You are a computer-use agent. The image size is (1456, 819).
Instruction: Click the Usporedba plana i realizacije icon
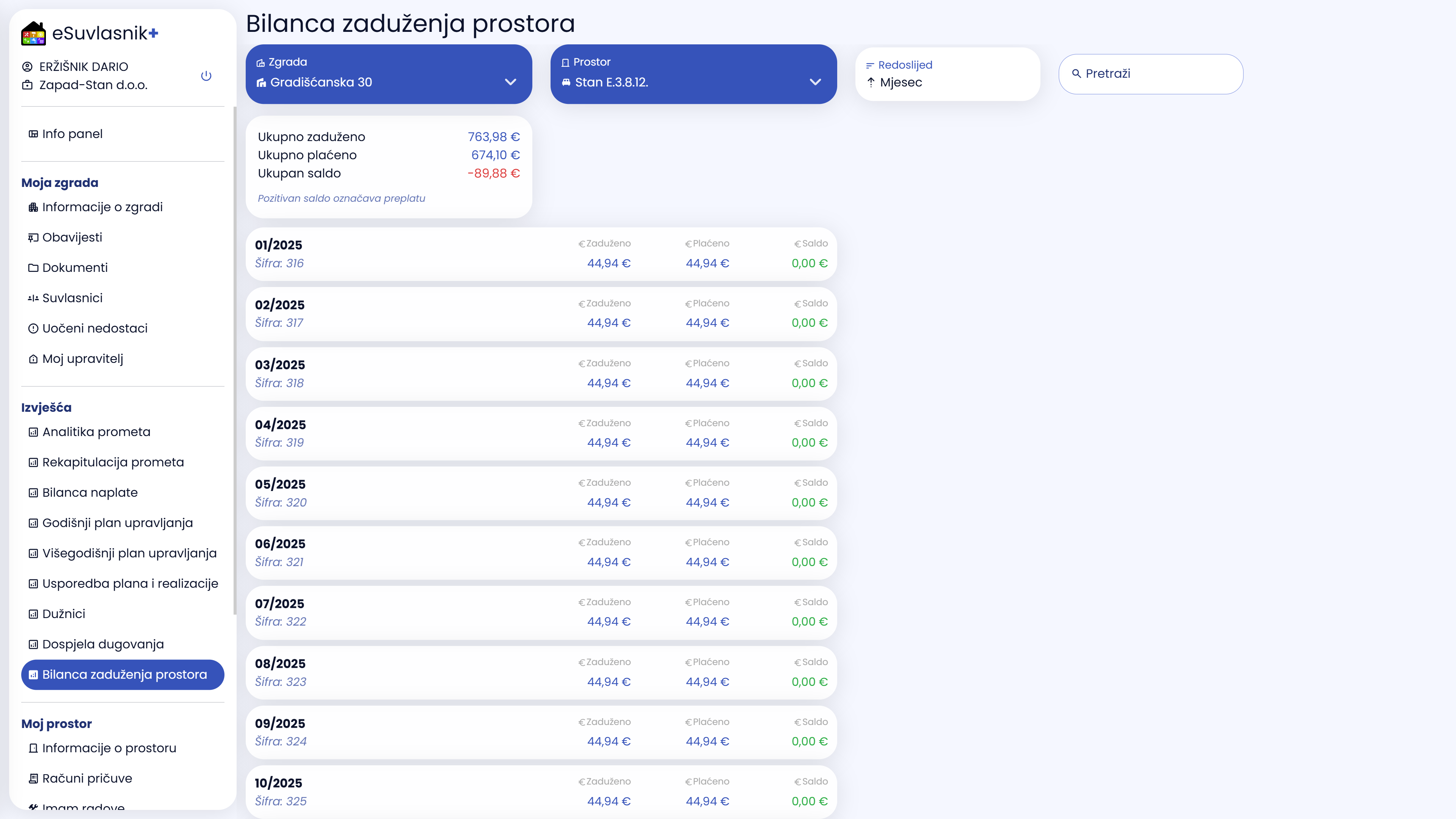(x=33, y=584)
